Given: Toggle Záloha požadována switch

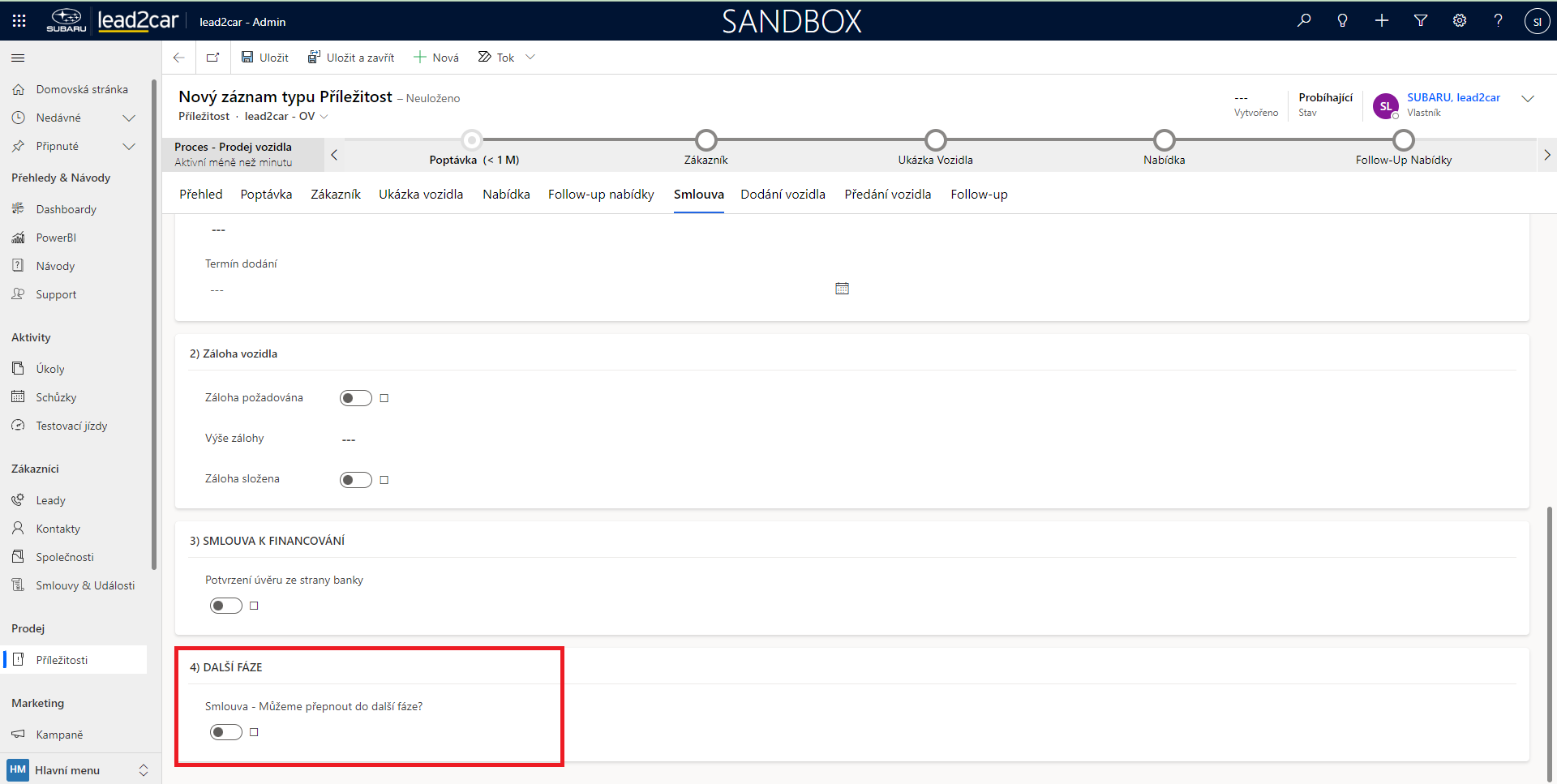Looking at the screenshot, I should pyautogui.click(x=356, y=398).
